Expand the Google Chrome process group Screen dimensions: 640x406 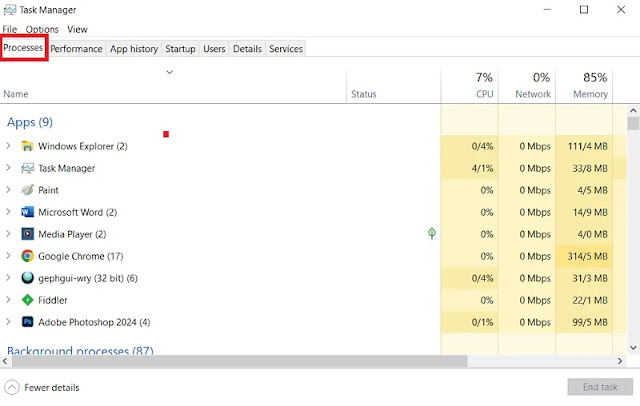point(8,256)
